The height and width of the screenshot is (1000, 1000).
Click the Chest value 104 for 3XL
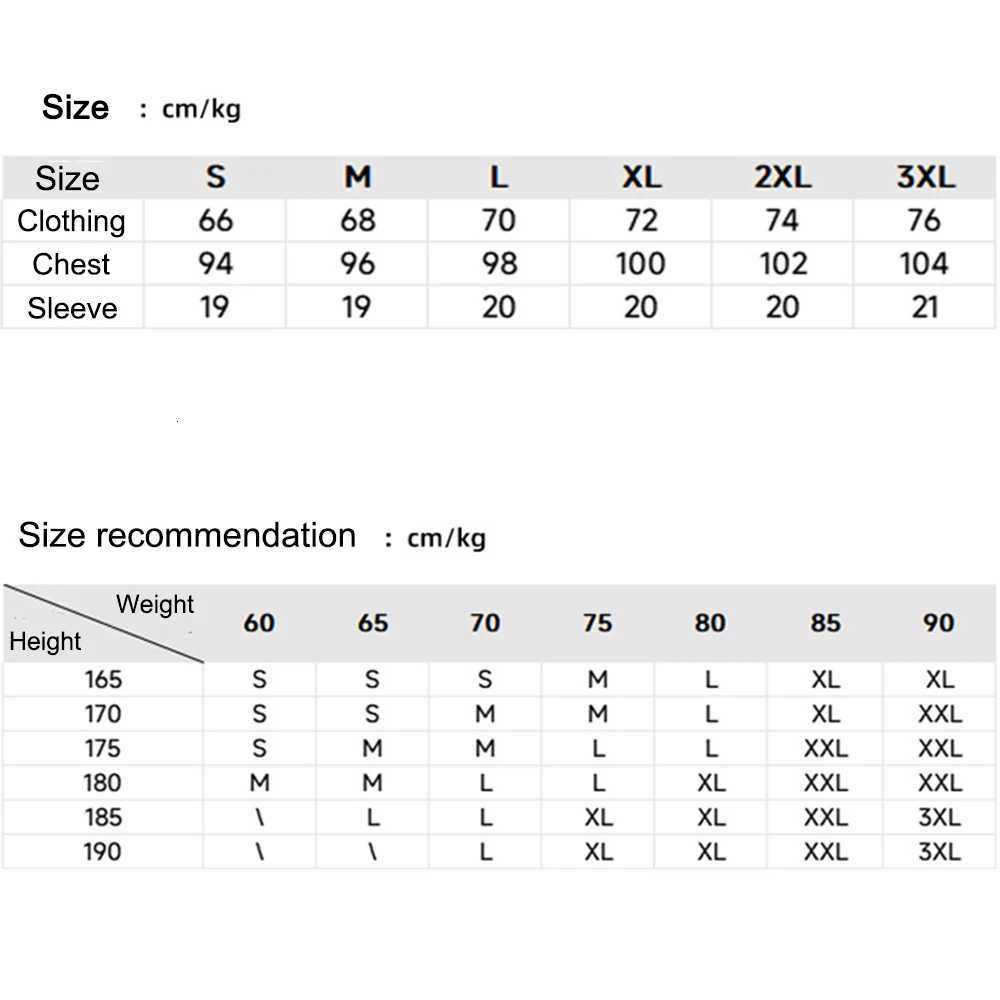coord(923,264)
